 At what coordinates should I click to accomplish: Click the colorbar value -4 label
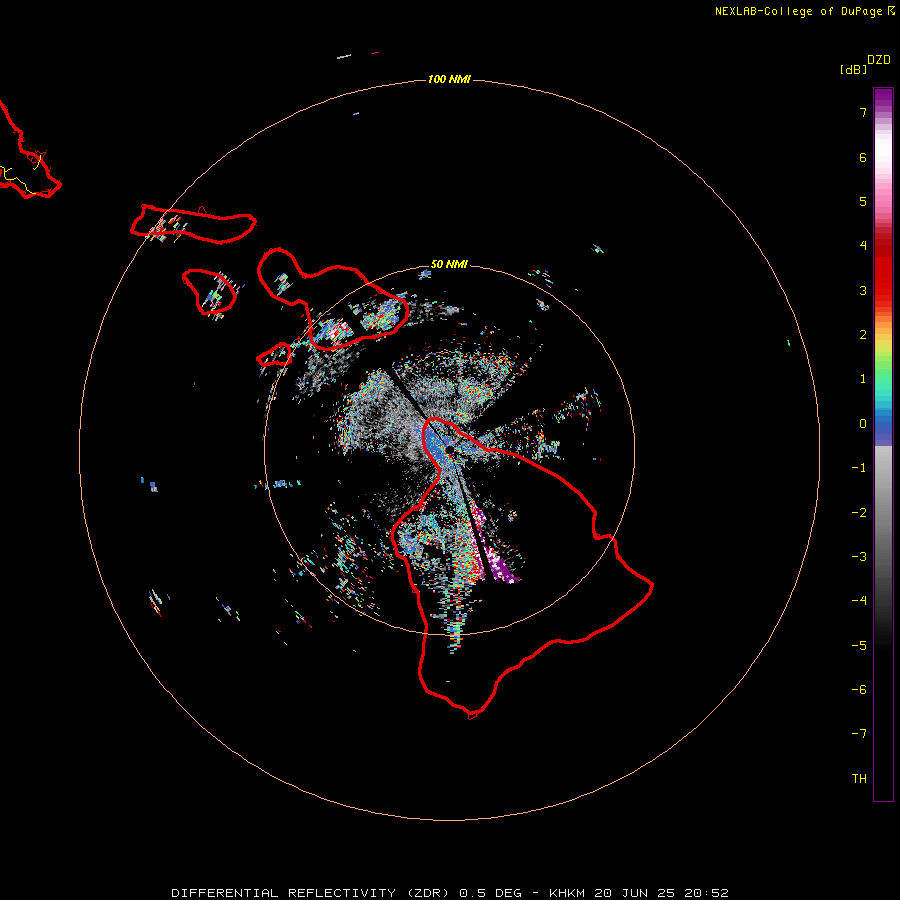(x=859, y=601)
